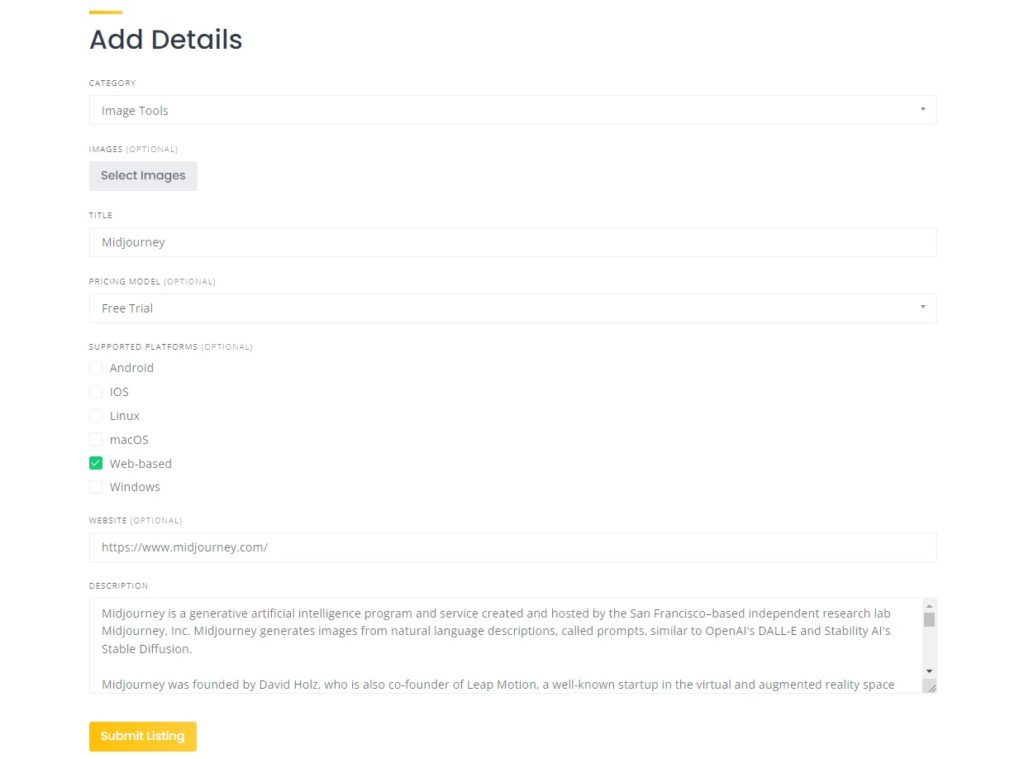This screenshot has height=759, width=1024.
Task: Click the Title field containing Midjourney
Action: coord(512,242)
